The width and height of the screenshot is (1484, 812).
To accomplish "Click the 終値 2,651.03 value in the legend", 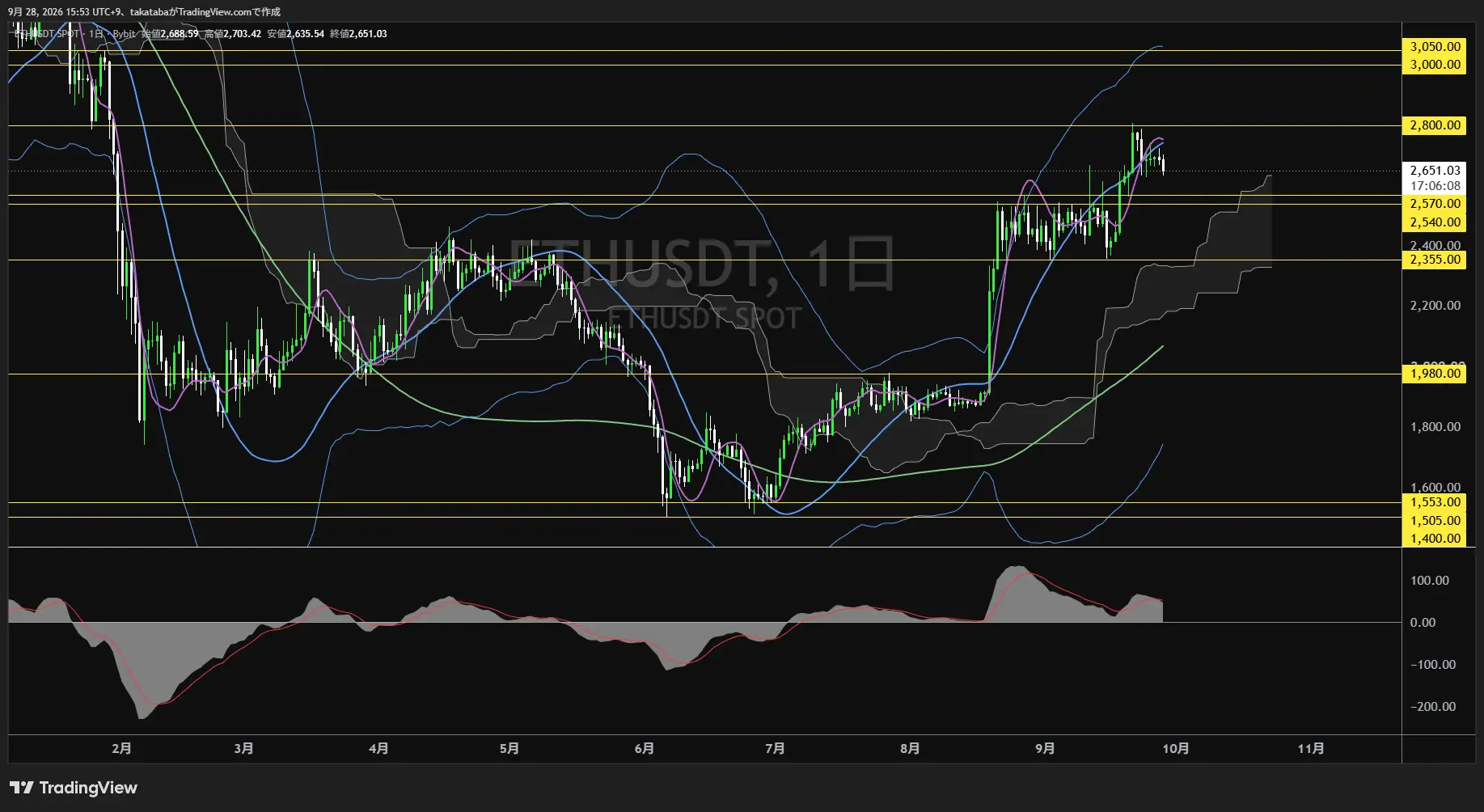I will [x=359, y=34].
